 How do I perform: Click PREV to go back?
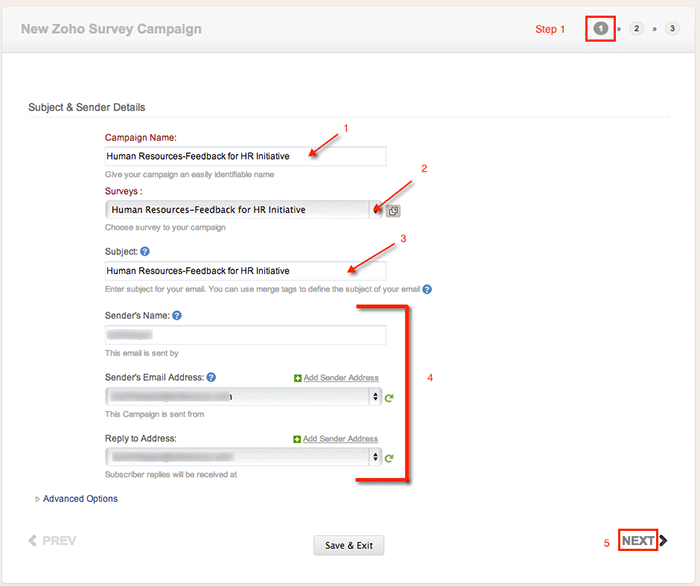click(x=53, y=541)
